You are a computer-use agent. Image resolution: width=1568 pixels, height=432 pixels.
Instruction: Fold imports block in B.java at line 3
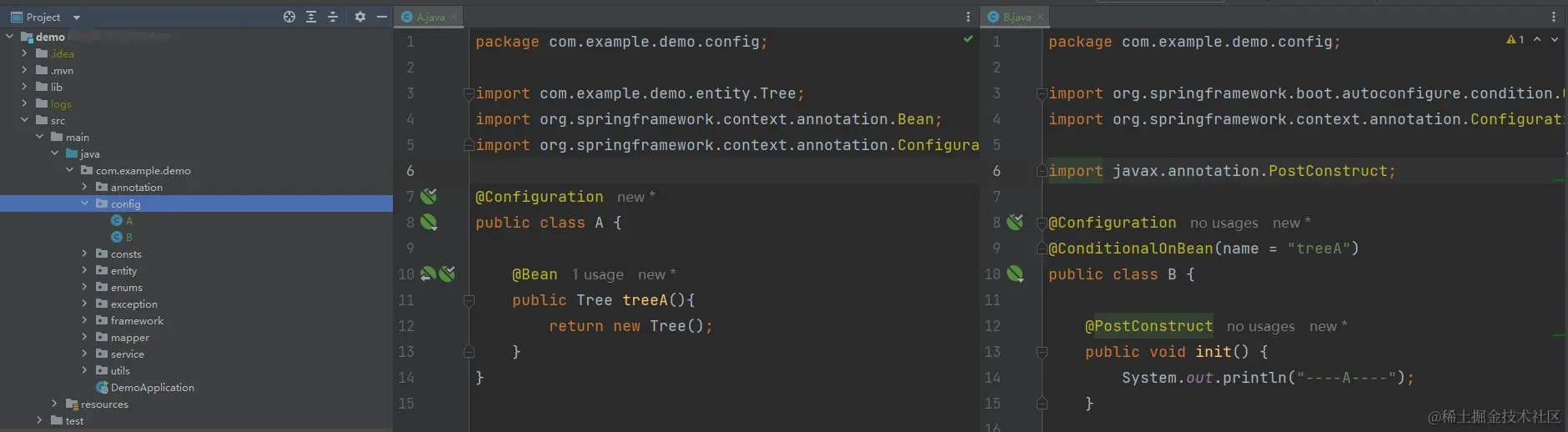[x=1041, y=93]
